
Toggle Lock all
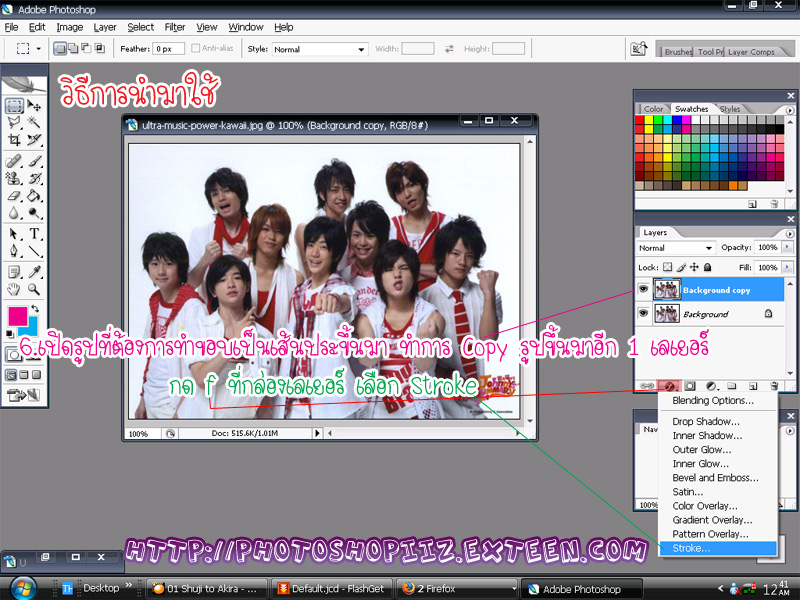[x=707, y=267]
